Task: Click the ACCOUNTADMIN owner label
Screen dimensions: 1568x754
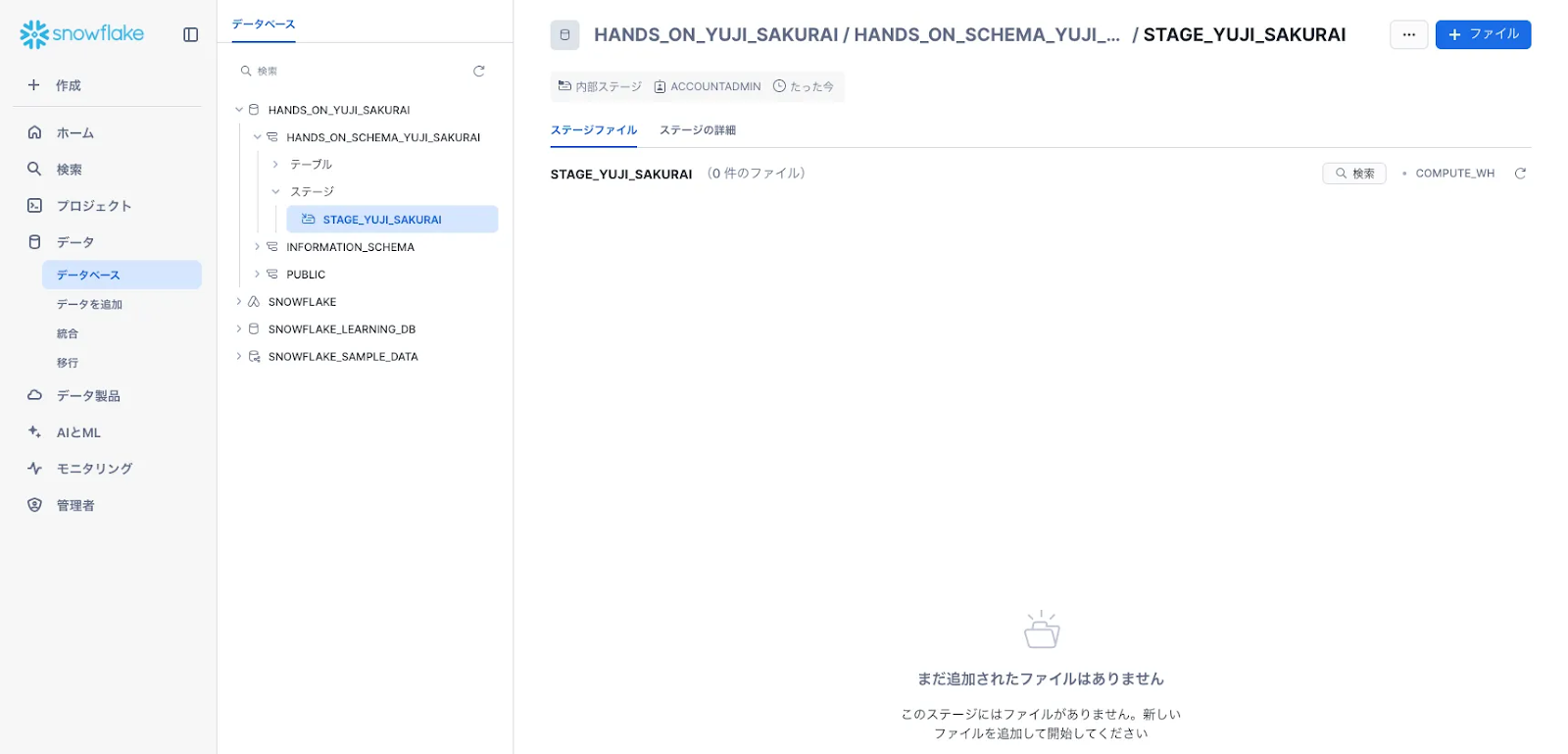Action: pos(715,86)
